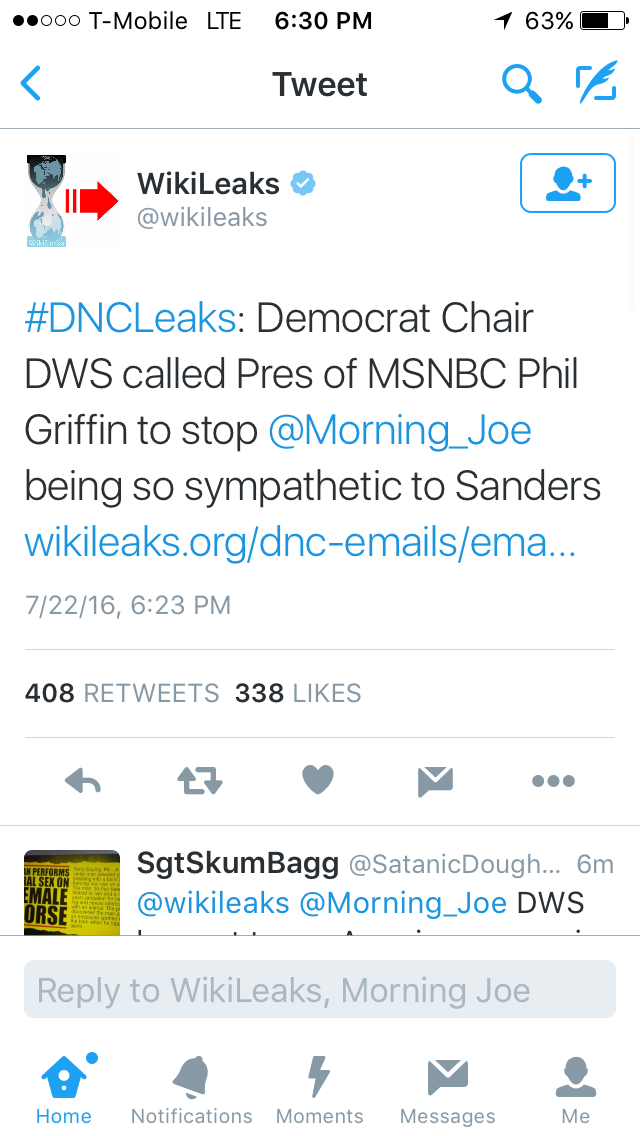Compose a new tweet
Image resolution: width=640 pixels, height=1136 pixels.
pos(596,84)
